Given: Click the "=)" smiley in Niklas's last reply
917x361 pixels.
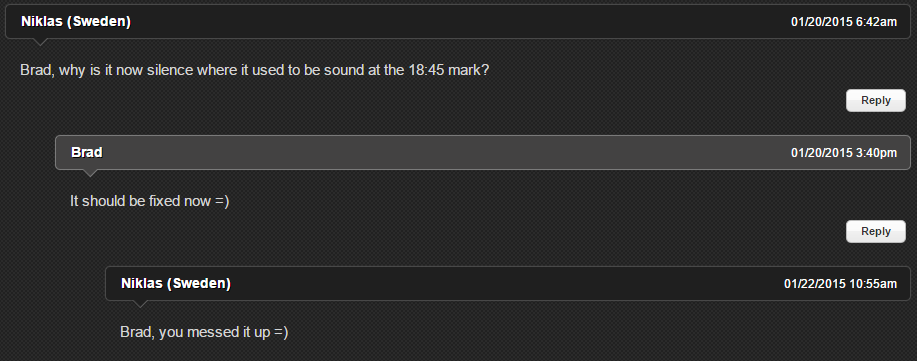Looking at the screenshot, I should pos(281,332).
